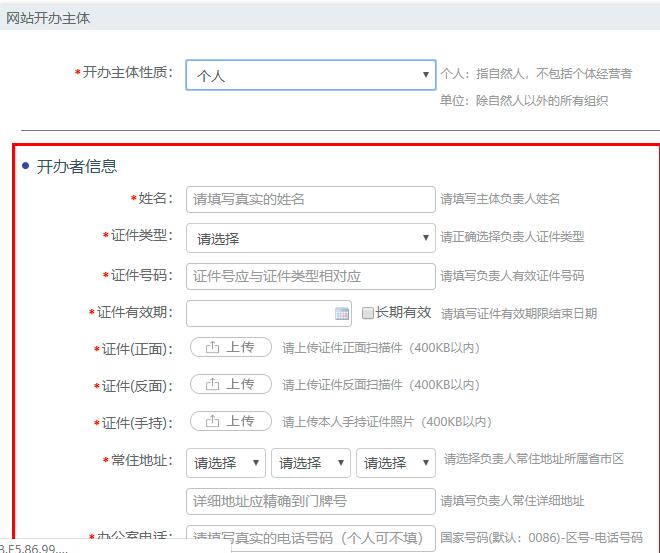Click the 长期有效 label text
This screenshot has width=660, height=553.
403,312
